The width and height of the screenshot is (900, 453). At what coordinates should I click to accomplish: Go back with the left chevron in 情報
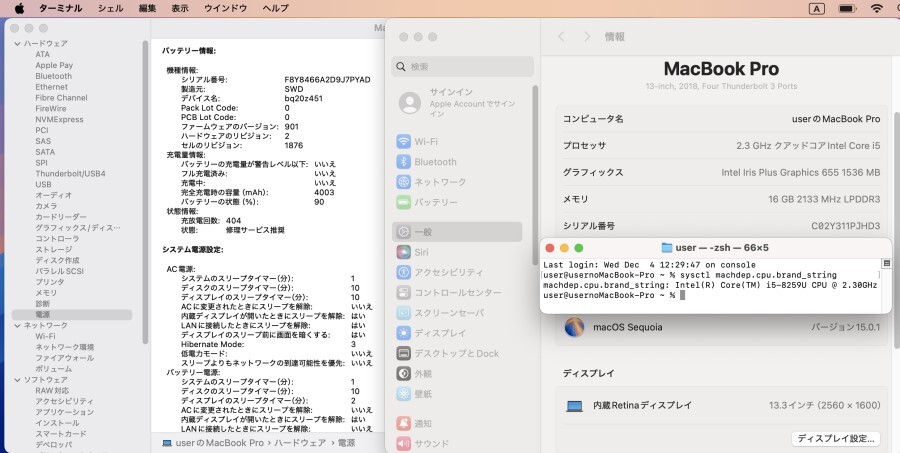point(561,37)
